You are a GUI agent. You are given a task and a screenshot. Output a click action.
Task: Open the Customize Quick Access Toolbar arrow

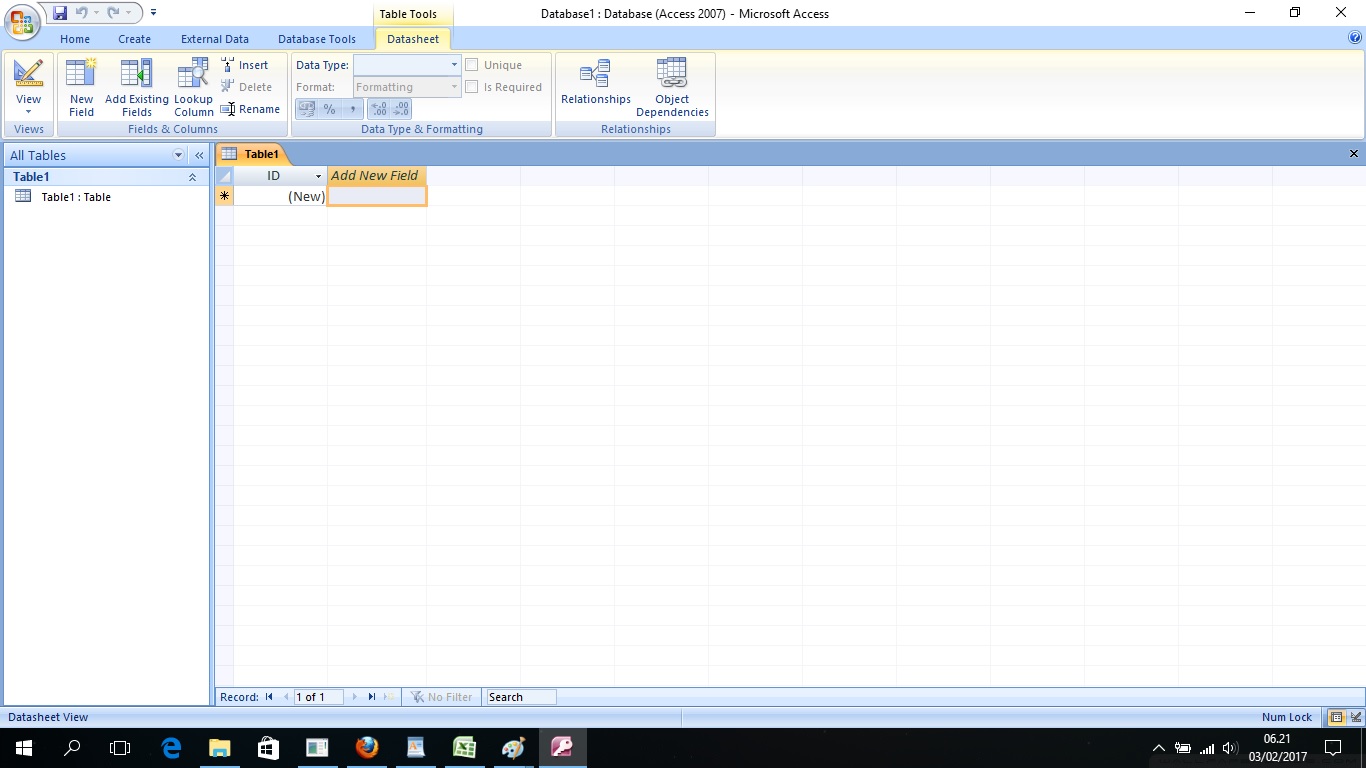coord(153,13)
